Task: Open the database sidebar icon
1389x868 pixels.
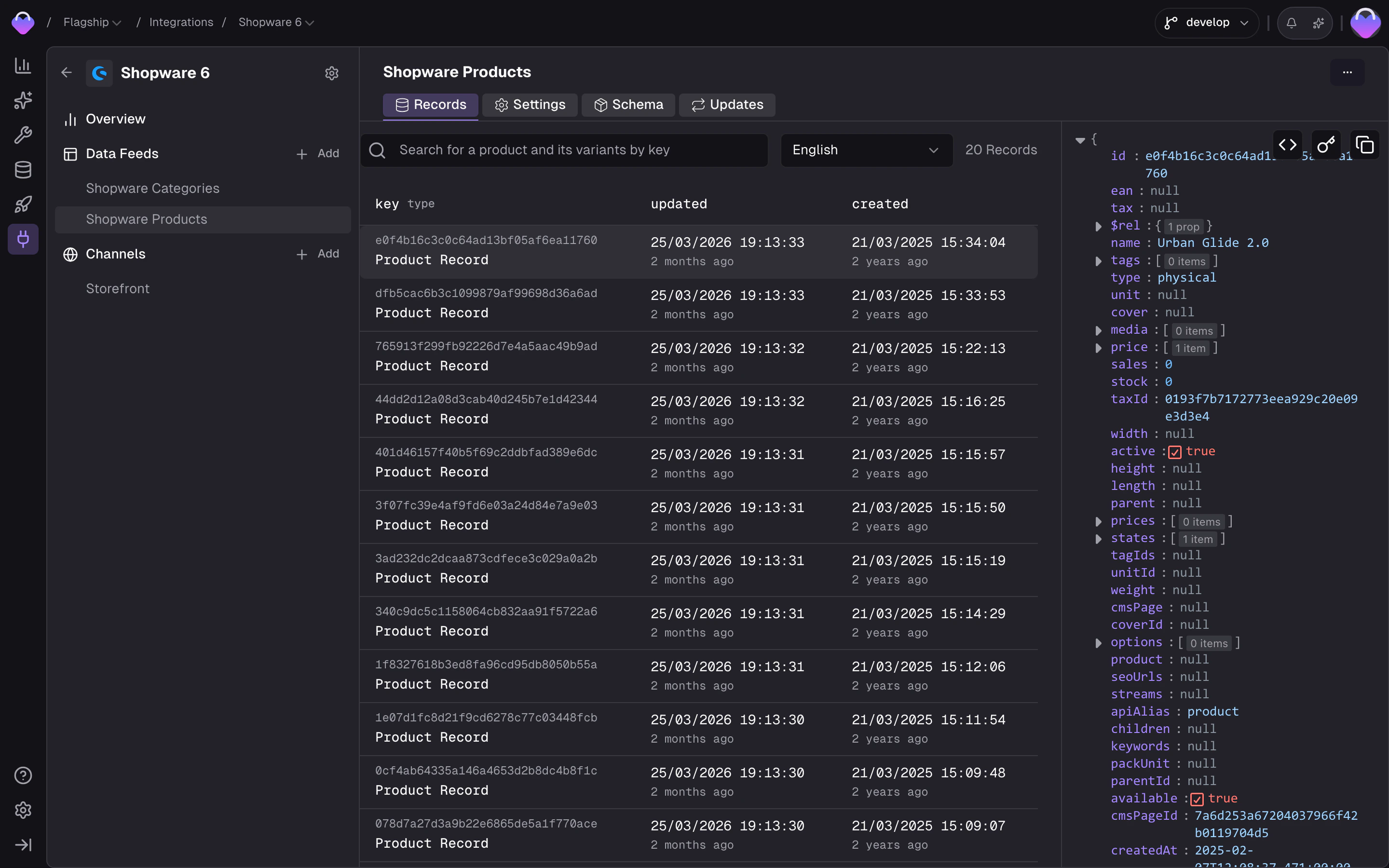Action: point(23,170)
